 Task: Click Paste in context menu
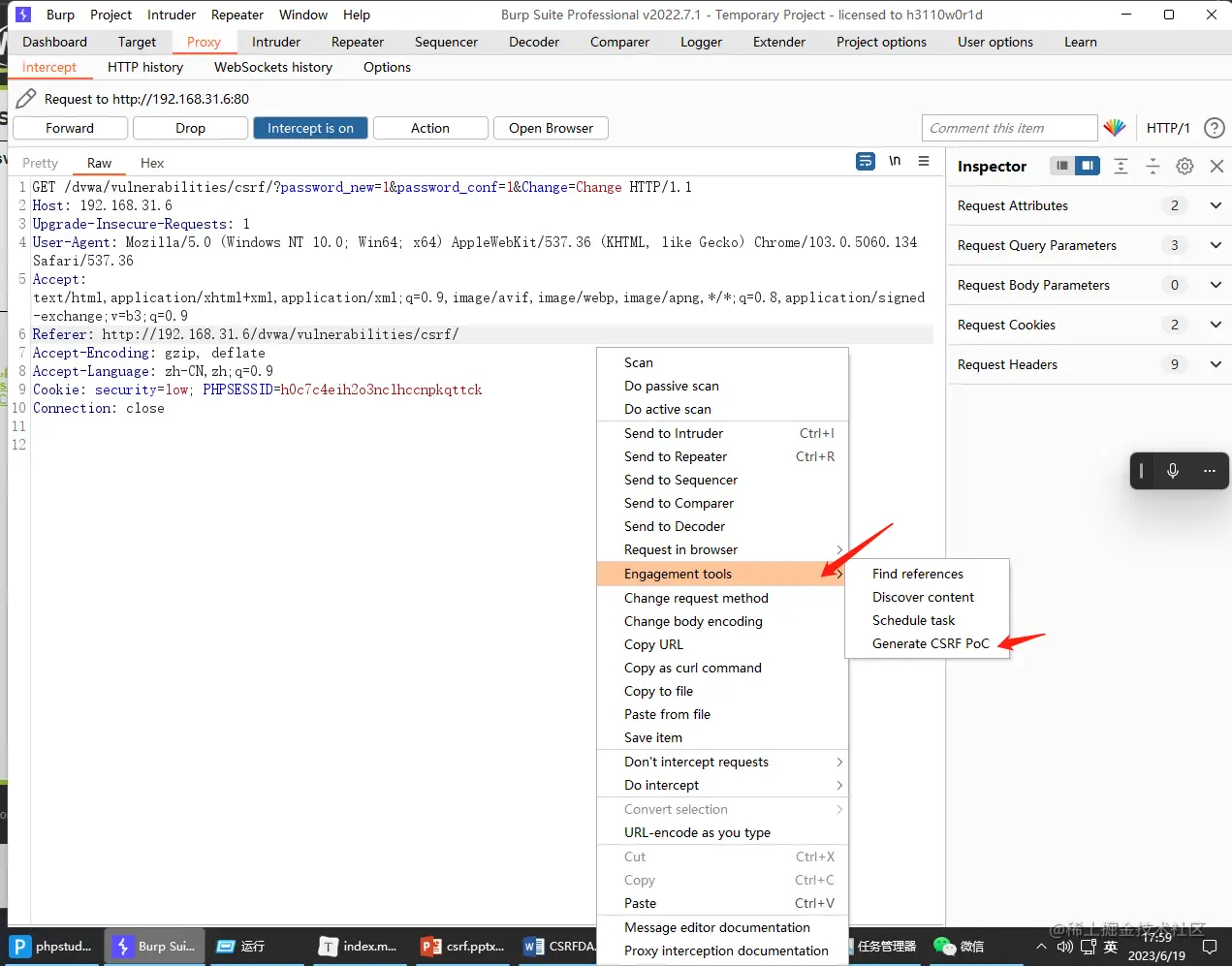(722, 903)
